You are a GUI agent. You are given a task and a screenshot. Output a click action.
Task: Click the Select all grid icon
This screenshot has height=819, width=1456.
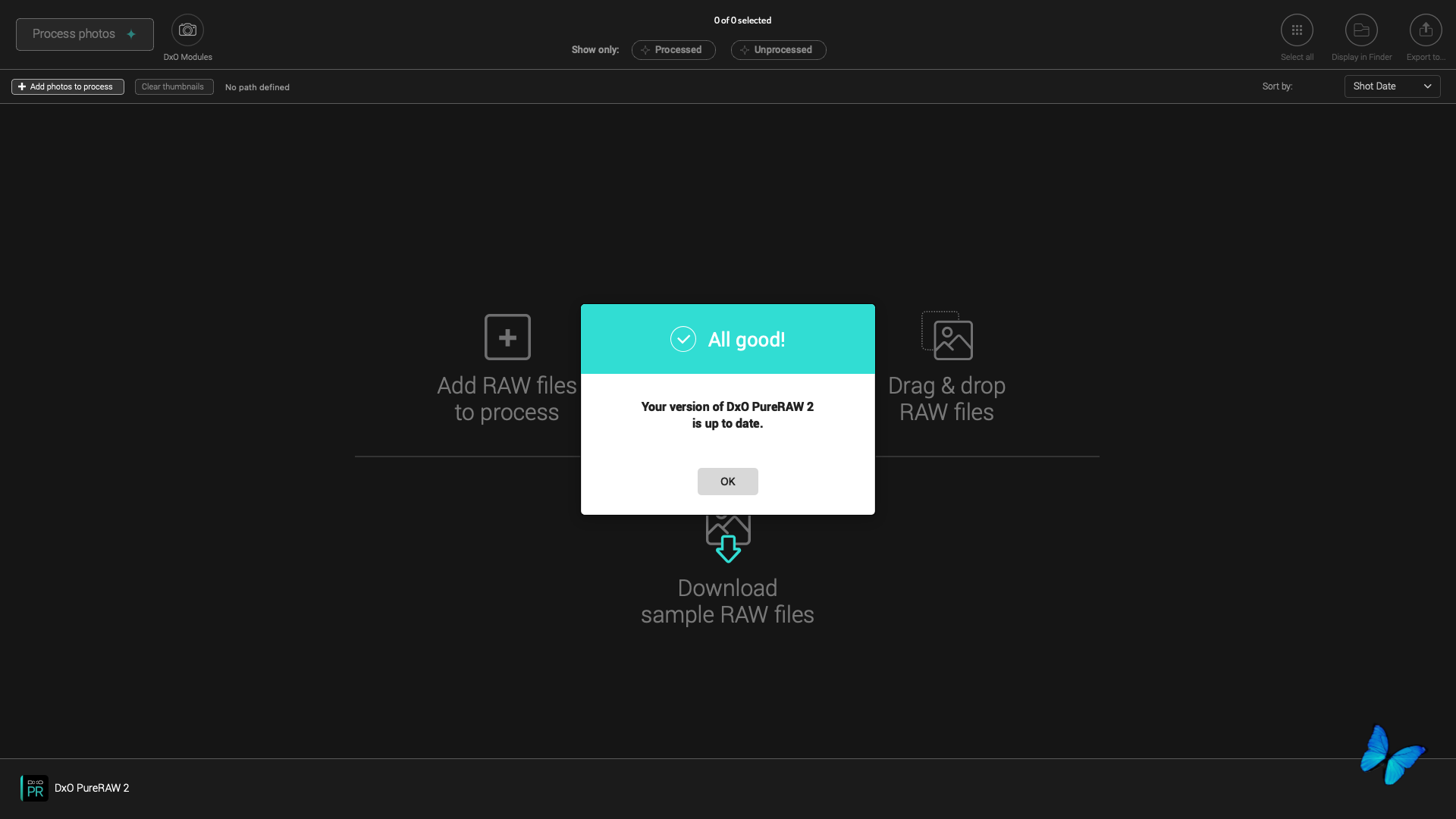click(1297, 30)
